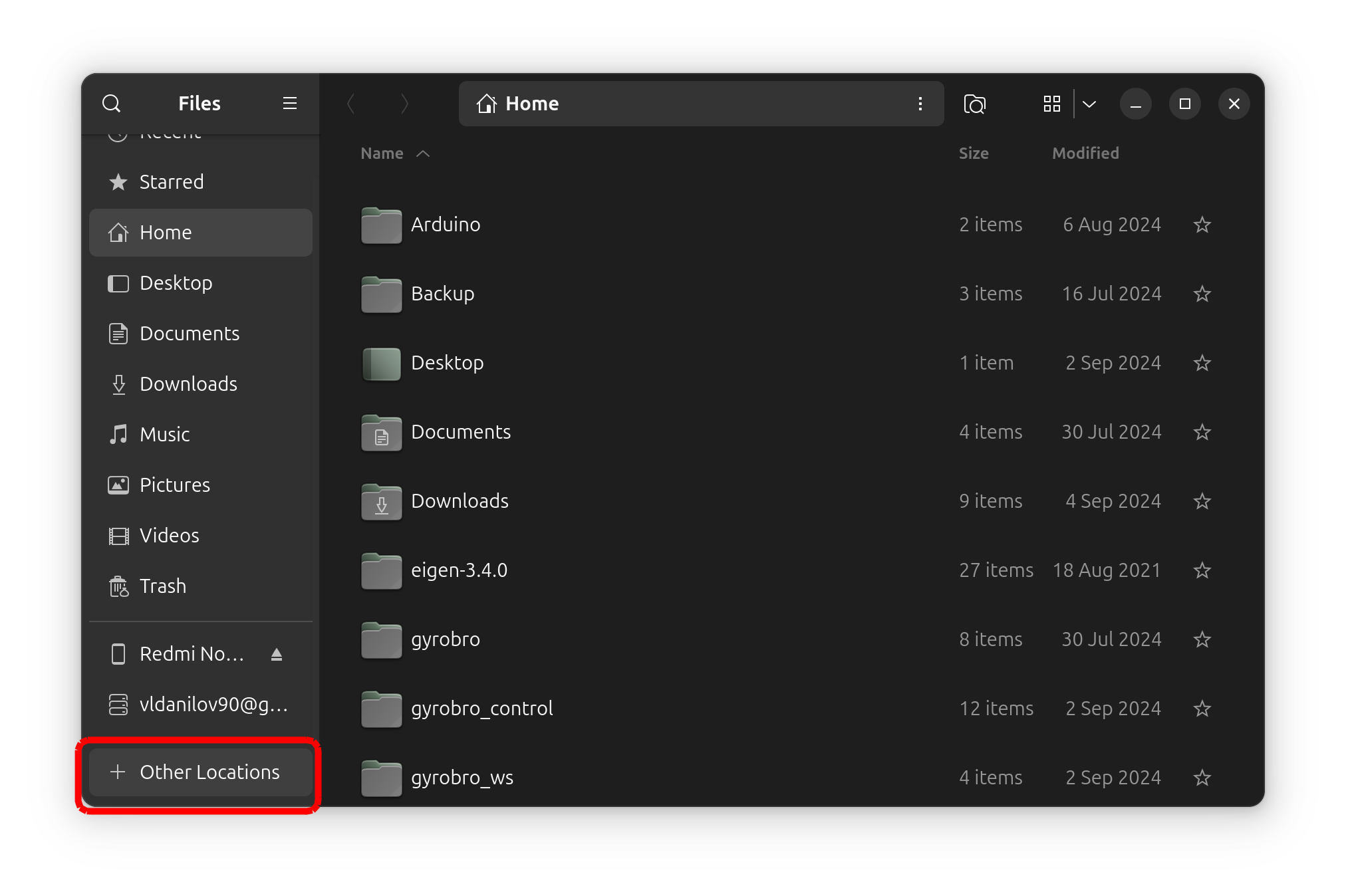This screenshot has width=1346, height=896.
Task: Open the Arduino folder icon
Action: pyautogui.click(x=381, y=225)
